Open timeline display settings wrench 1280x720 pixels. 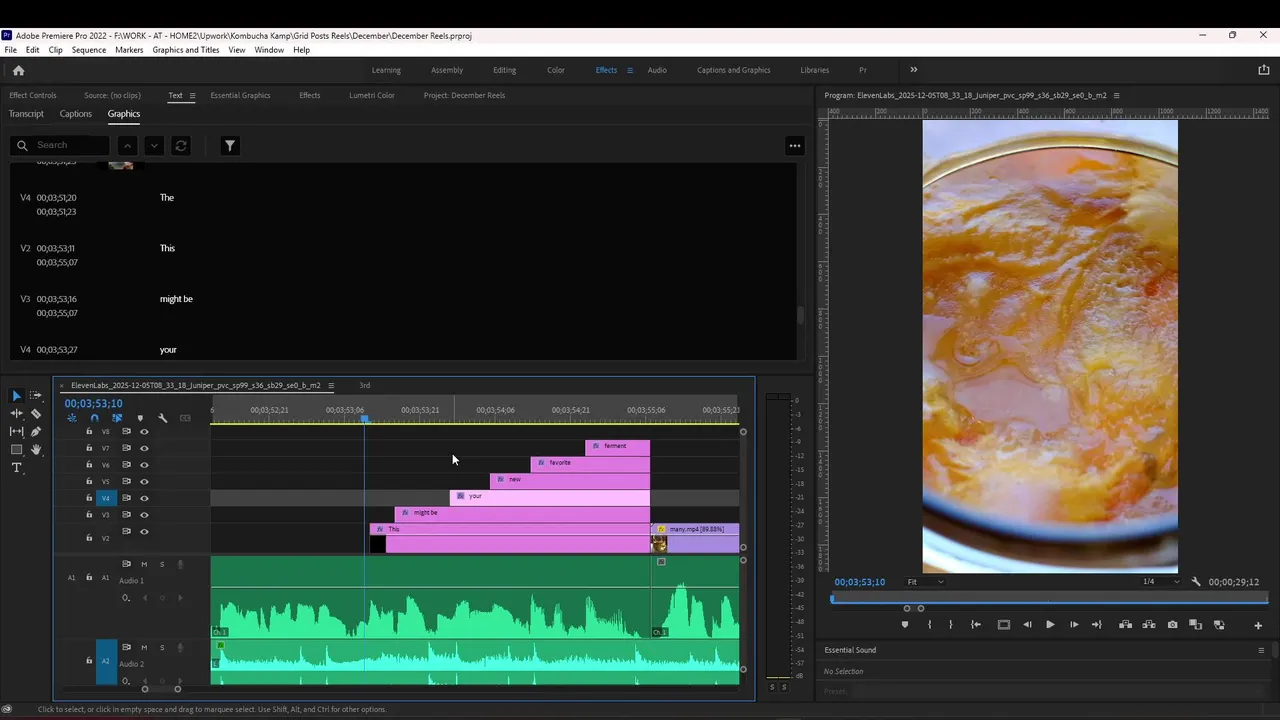pyautogui.click(x=162, y=418)
